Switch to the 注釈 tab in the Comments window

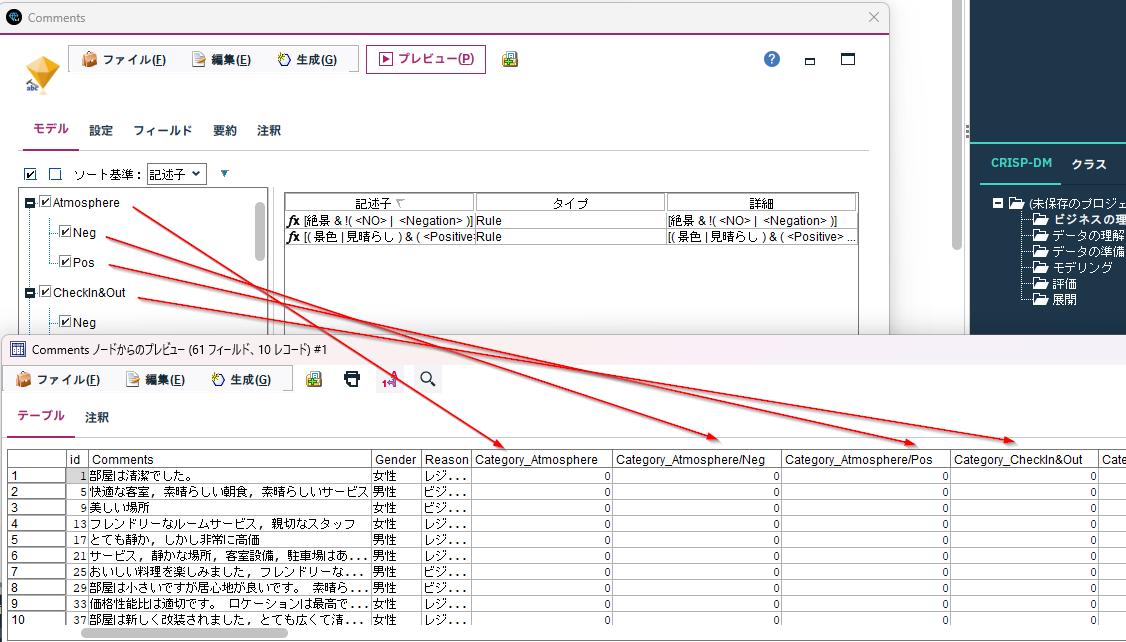point(269,131)
